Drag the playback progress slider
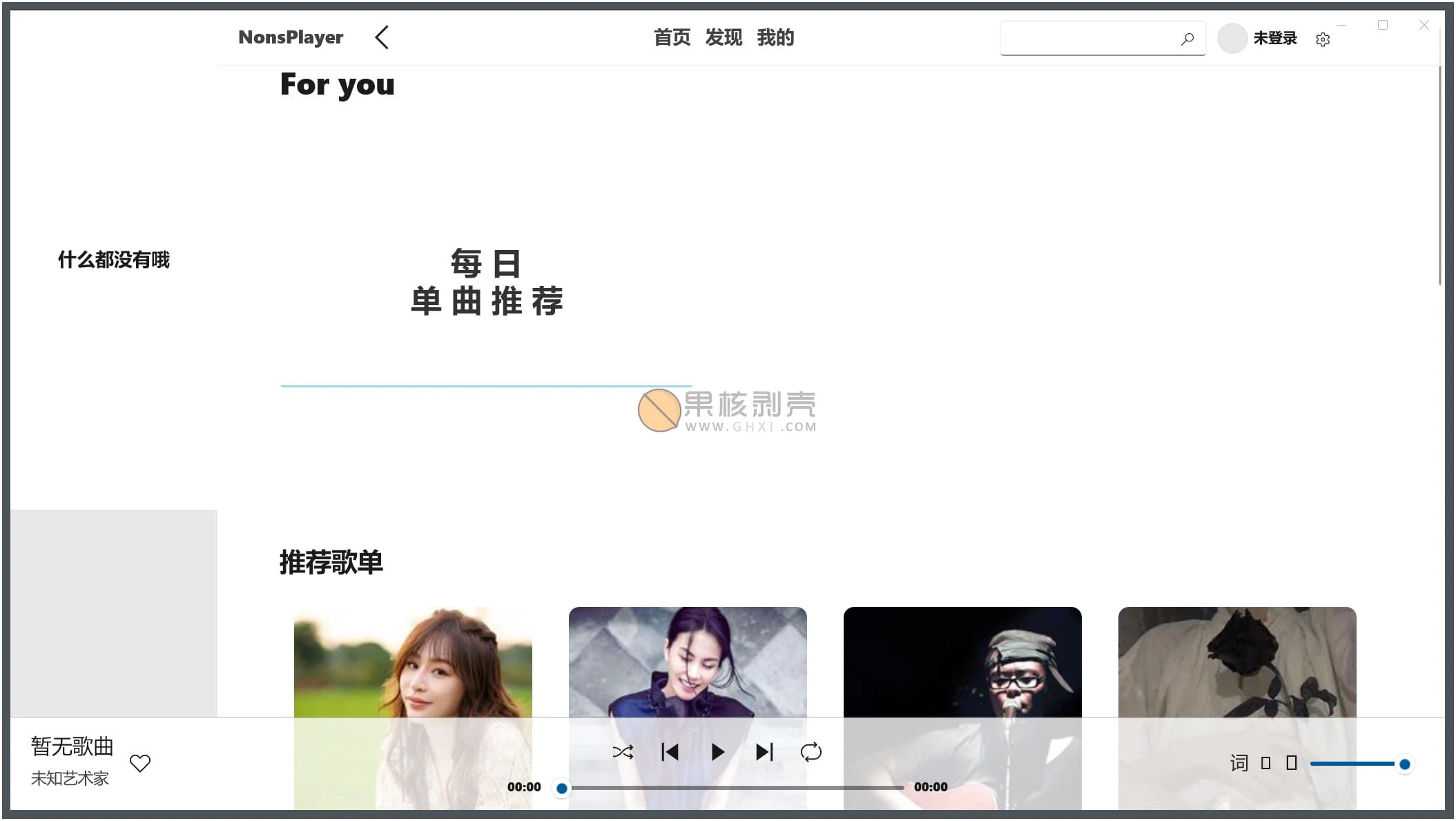The width and height of the screenshot is (1456, 821). coord(561,787)
